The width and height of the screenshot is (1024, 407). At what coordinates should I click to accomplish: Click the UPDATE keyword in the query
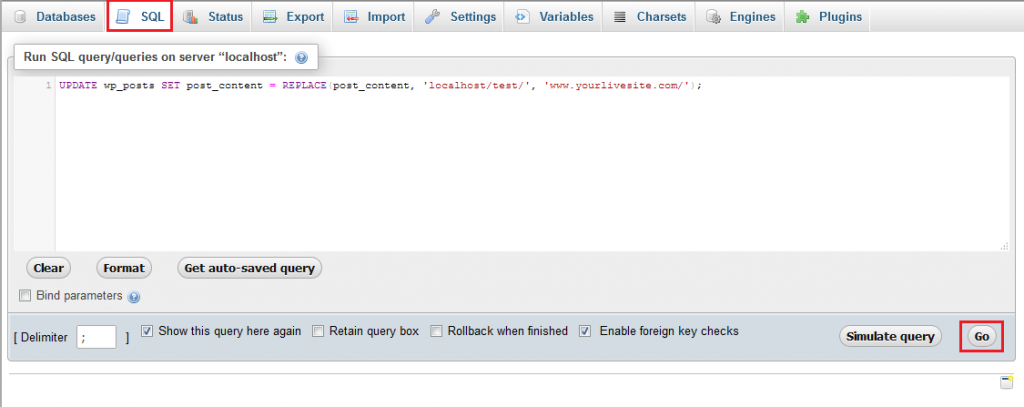pyautogui.click(x=78, y=86)
